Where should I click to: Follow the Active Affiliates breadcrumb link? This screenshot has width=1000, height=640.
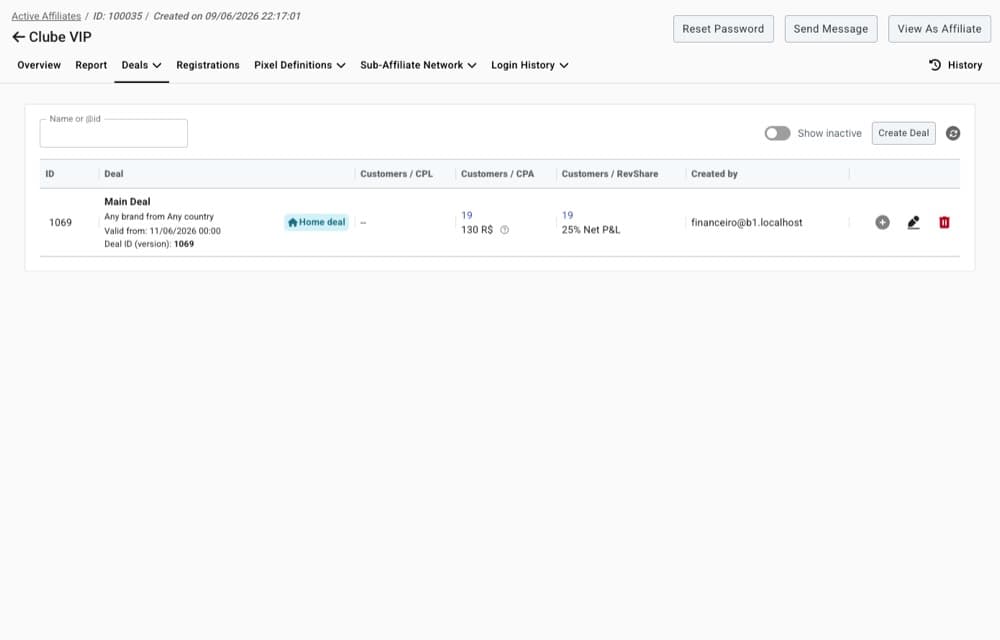tap(46, 16)
